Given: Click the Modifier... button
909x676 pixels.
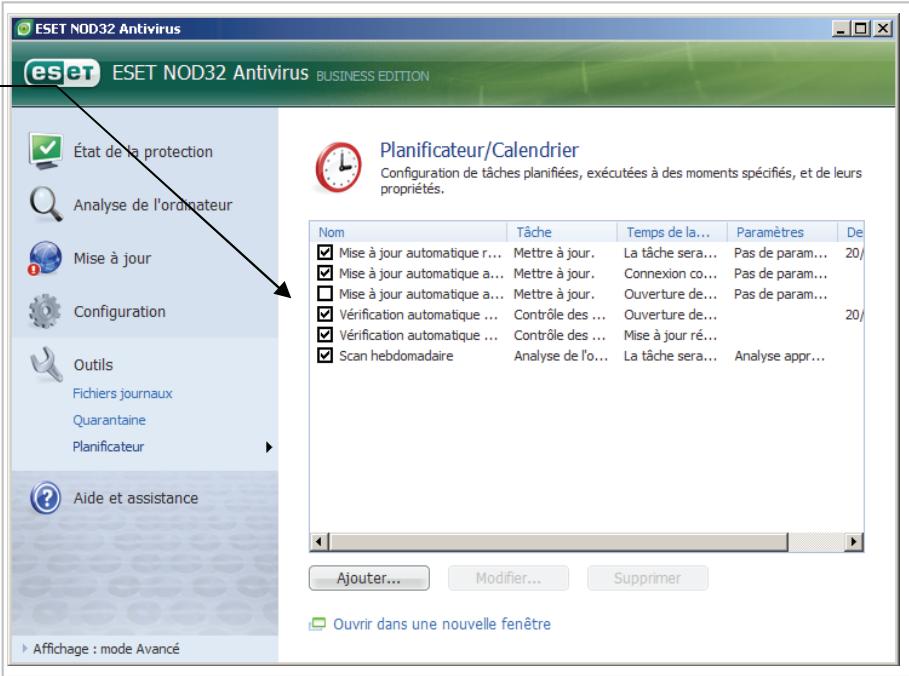Looking at the screenshot, I should (x=508, y=578).
